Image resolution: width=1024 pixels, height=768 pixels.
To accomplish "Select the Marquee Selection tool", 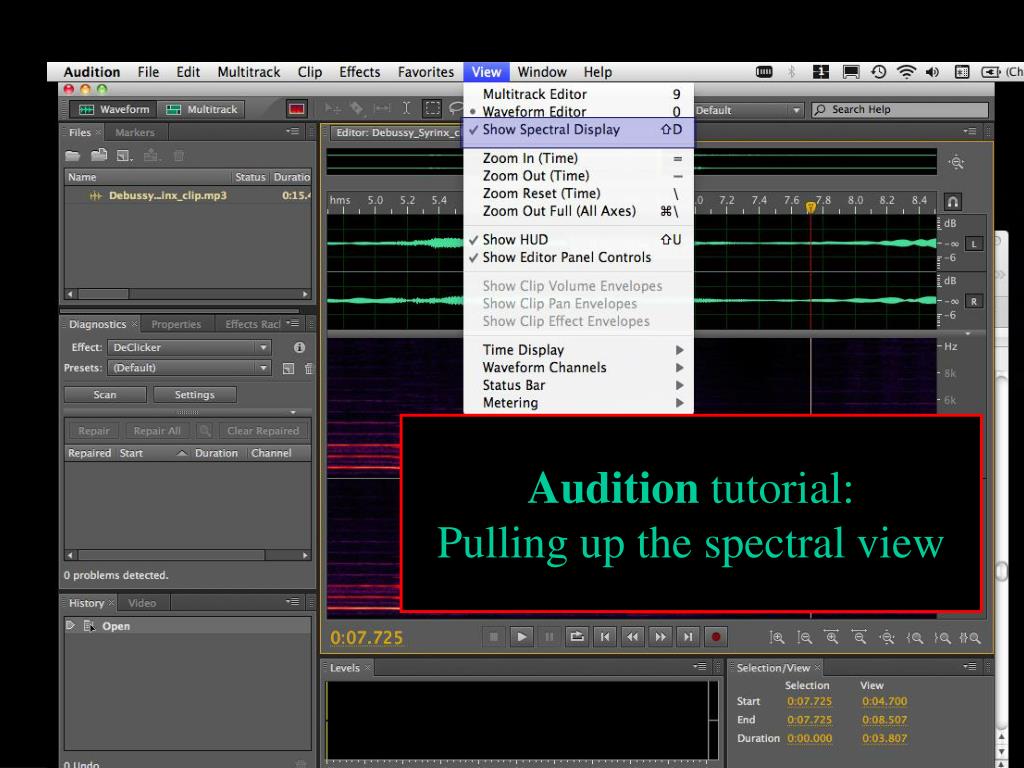I will point(432,108).
